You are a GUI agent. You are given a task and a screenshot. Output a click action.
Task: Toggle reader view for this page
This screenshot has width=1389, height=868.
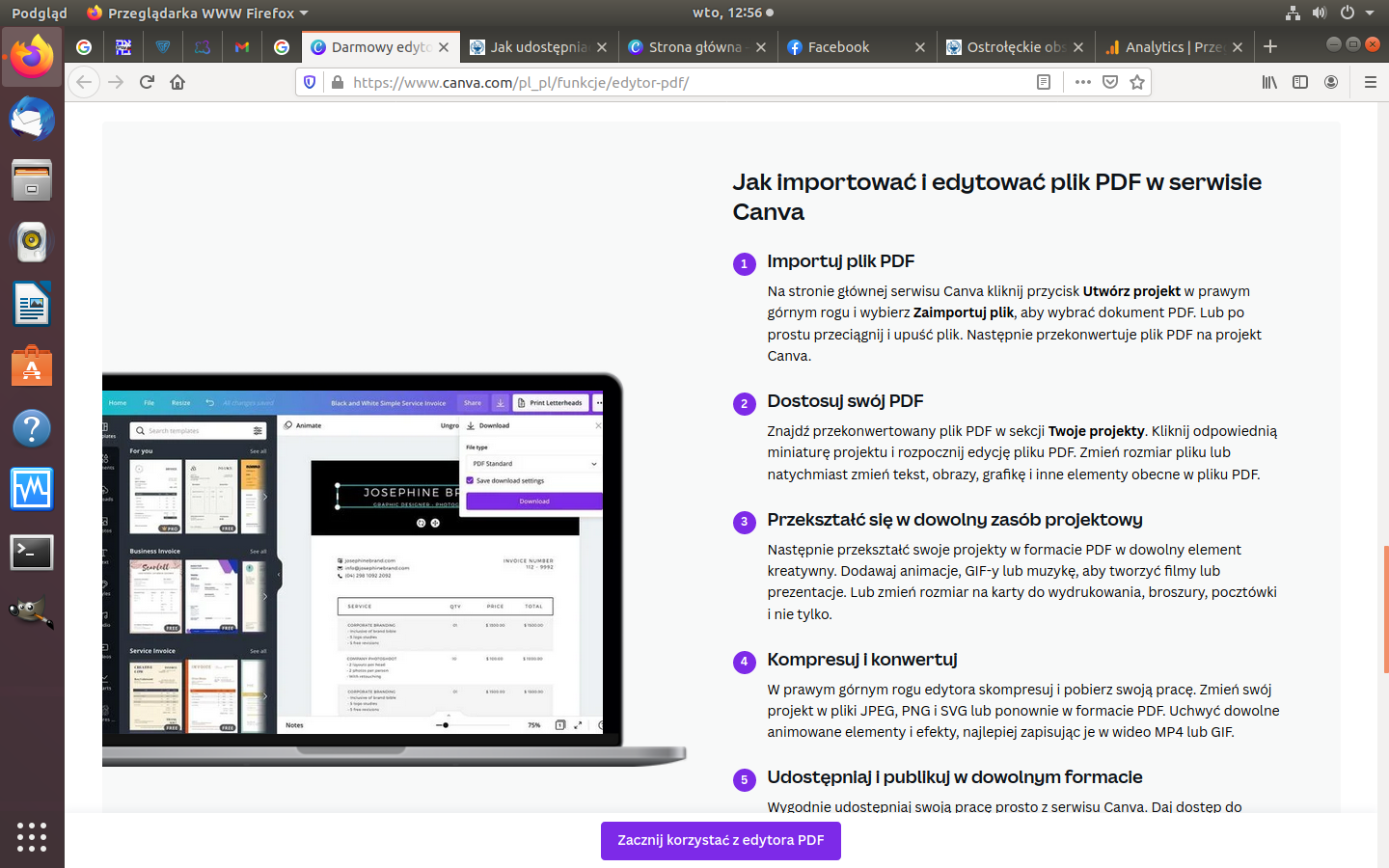[x=1043, y=82]
